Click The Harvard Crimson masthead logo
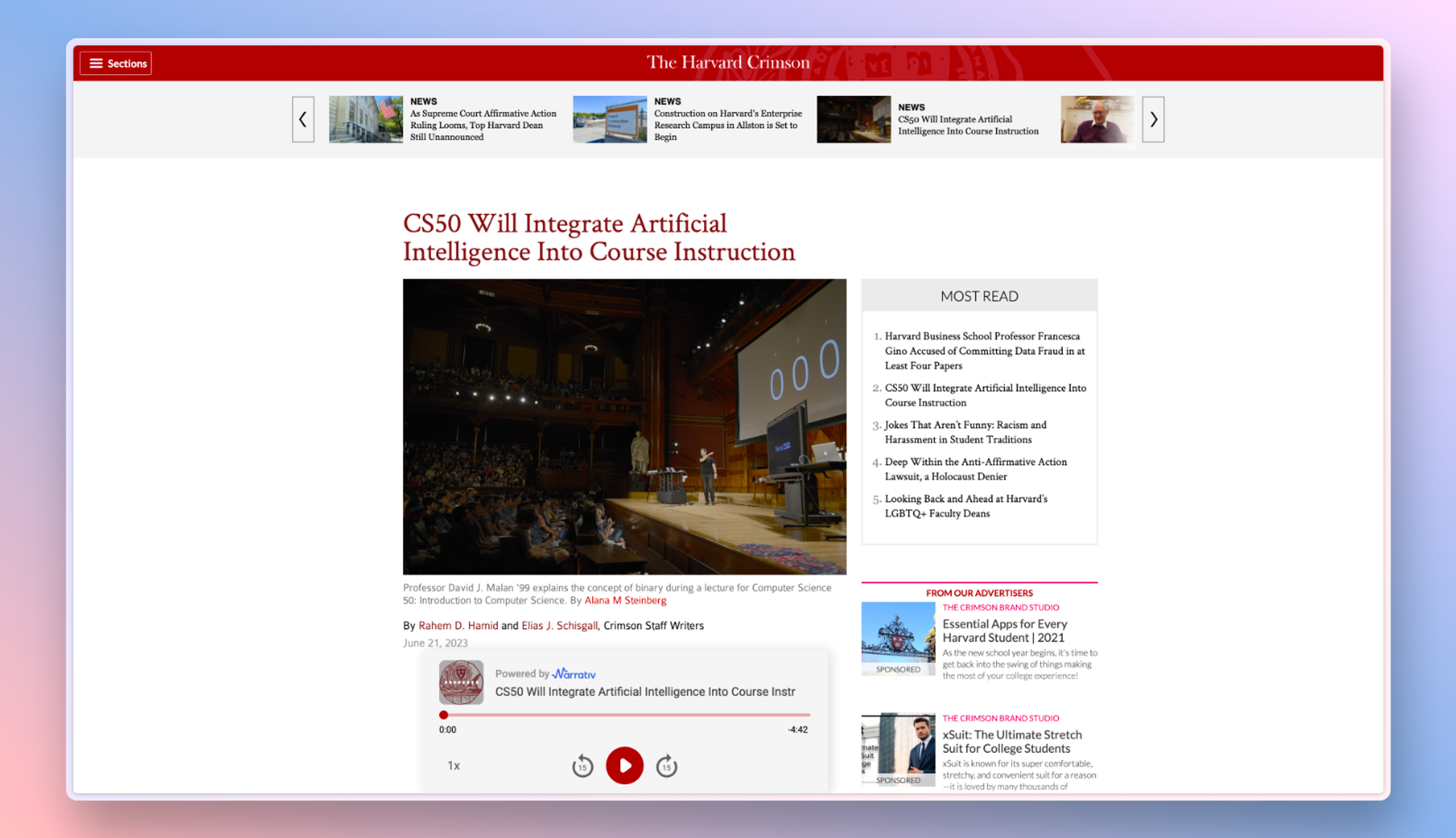1456x838 pixels. pyautogui.click(x=728, y=63)
